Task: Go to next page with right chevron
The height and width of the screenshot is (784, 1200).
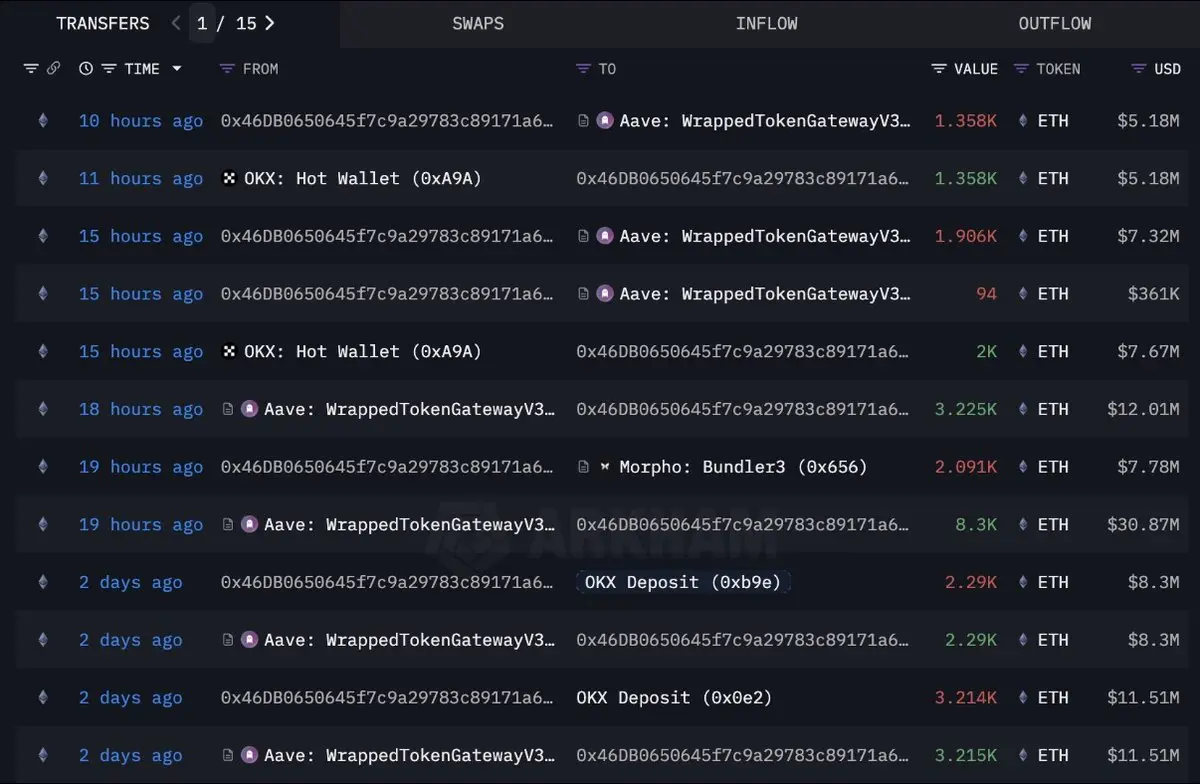Action: coord(270,23)
